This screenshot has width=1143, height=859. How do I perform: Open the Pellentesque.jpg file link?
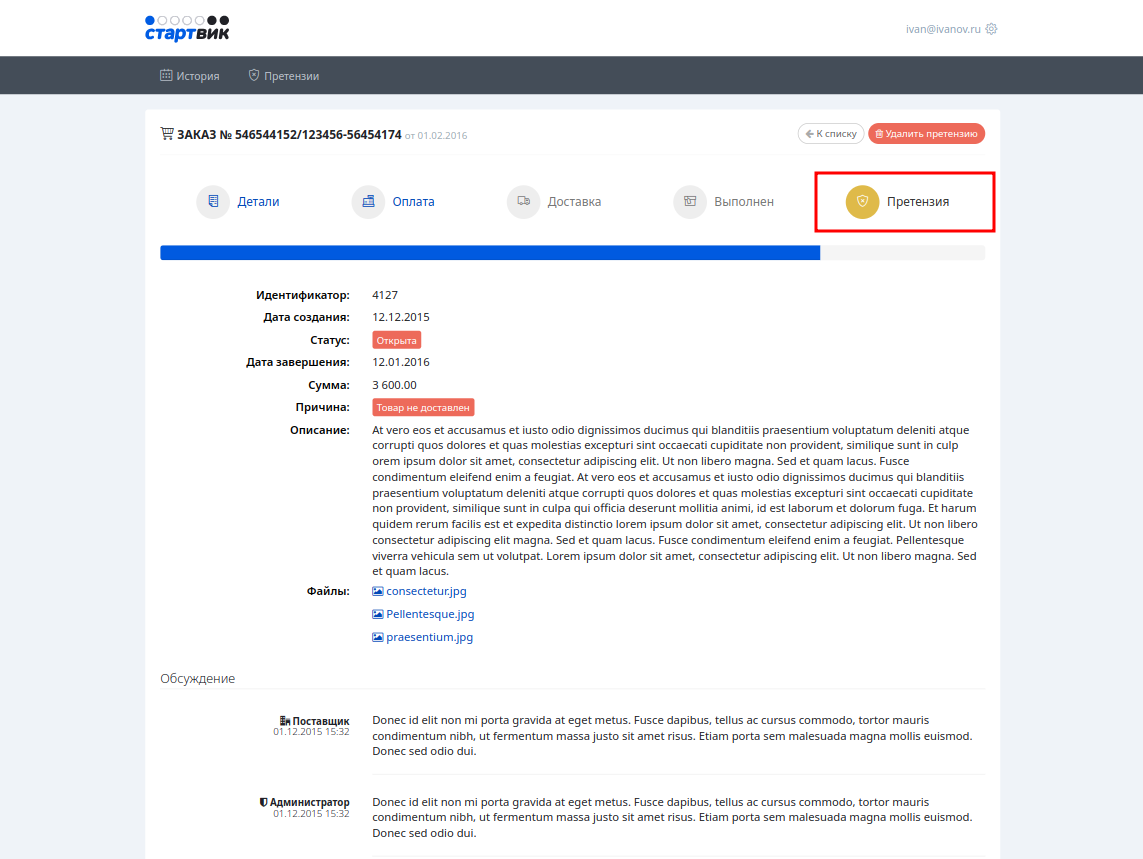click(430, 614)
